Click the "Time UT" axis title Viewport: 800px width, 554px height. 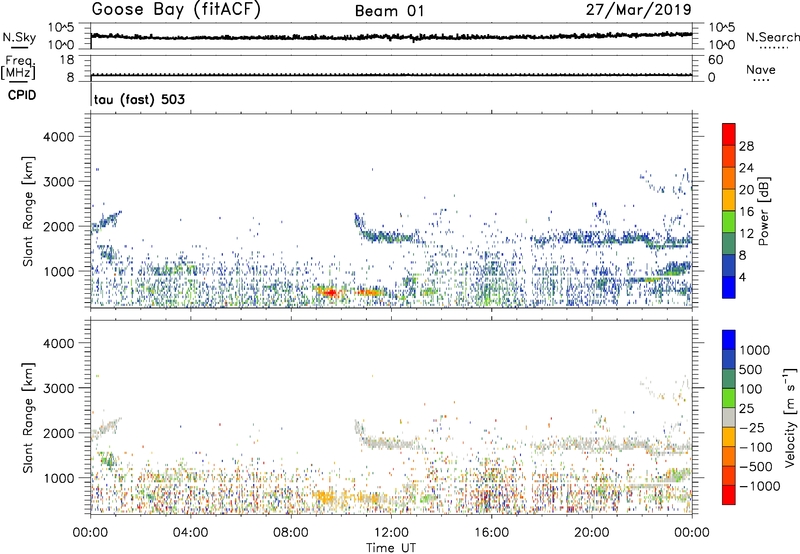(x=391, y=548)
